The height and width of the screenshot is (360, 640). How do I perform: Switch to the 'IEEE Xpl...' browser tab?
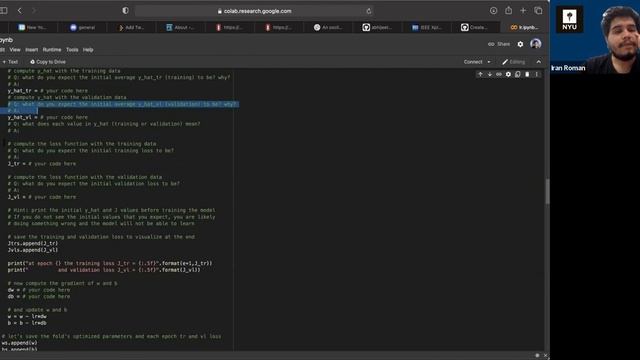[426, 27]
